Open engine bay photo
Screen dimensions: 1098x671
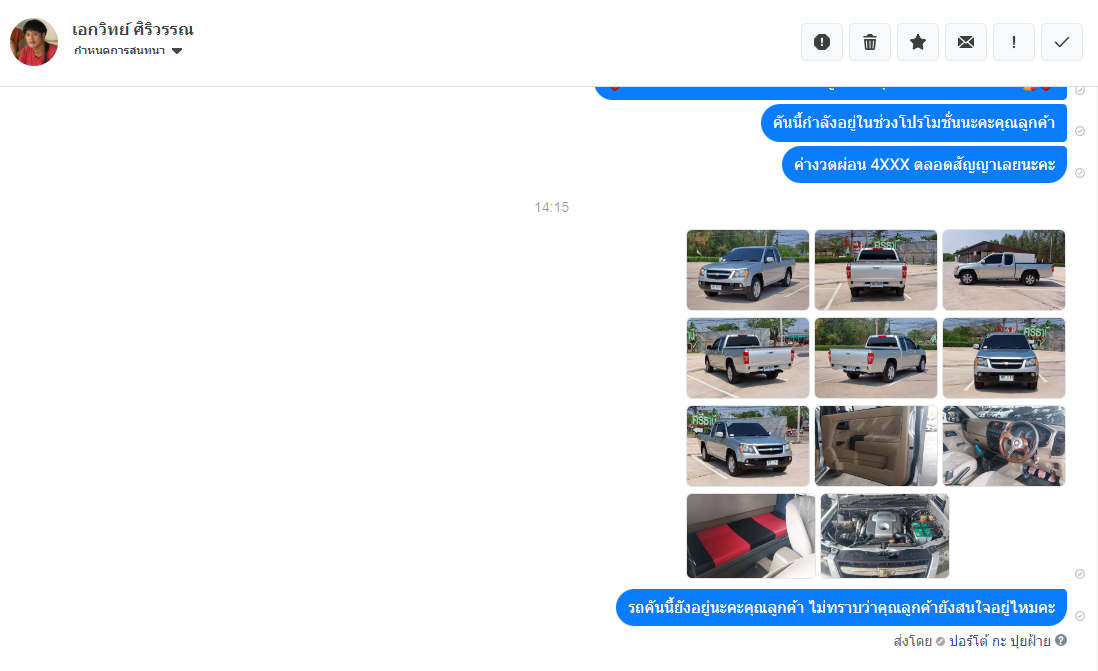point(884,536)
